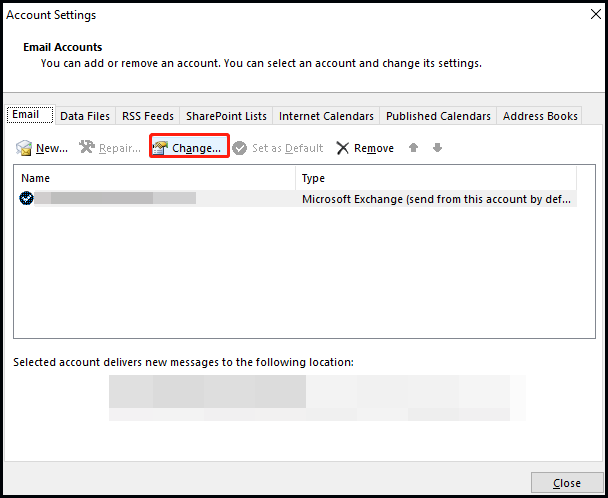Image resolution: width=608 pixels, height=498 pixels.
Task: Click the New account envelope icon
Action: (24, 148)
